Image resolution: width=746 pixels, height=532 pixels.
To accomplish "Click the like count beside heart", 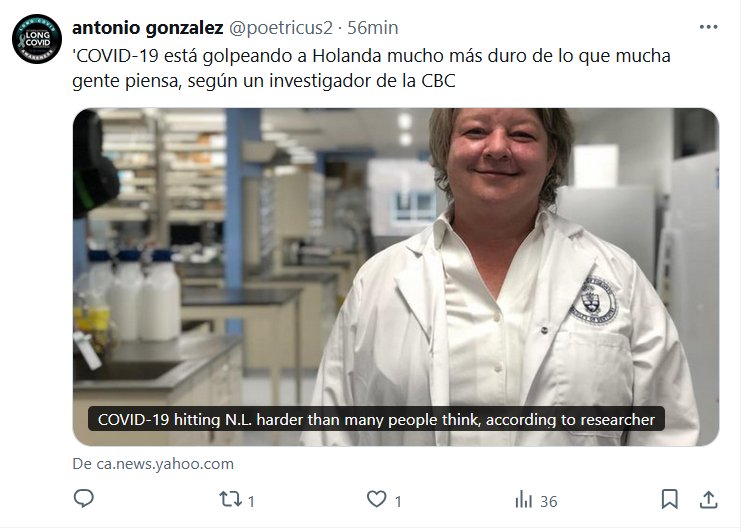I will pyautogui.click(x=398, y=502).
